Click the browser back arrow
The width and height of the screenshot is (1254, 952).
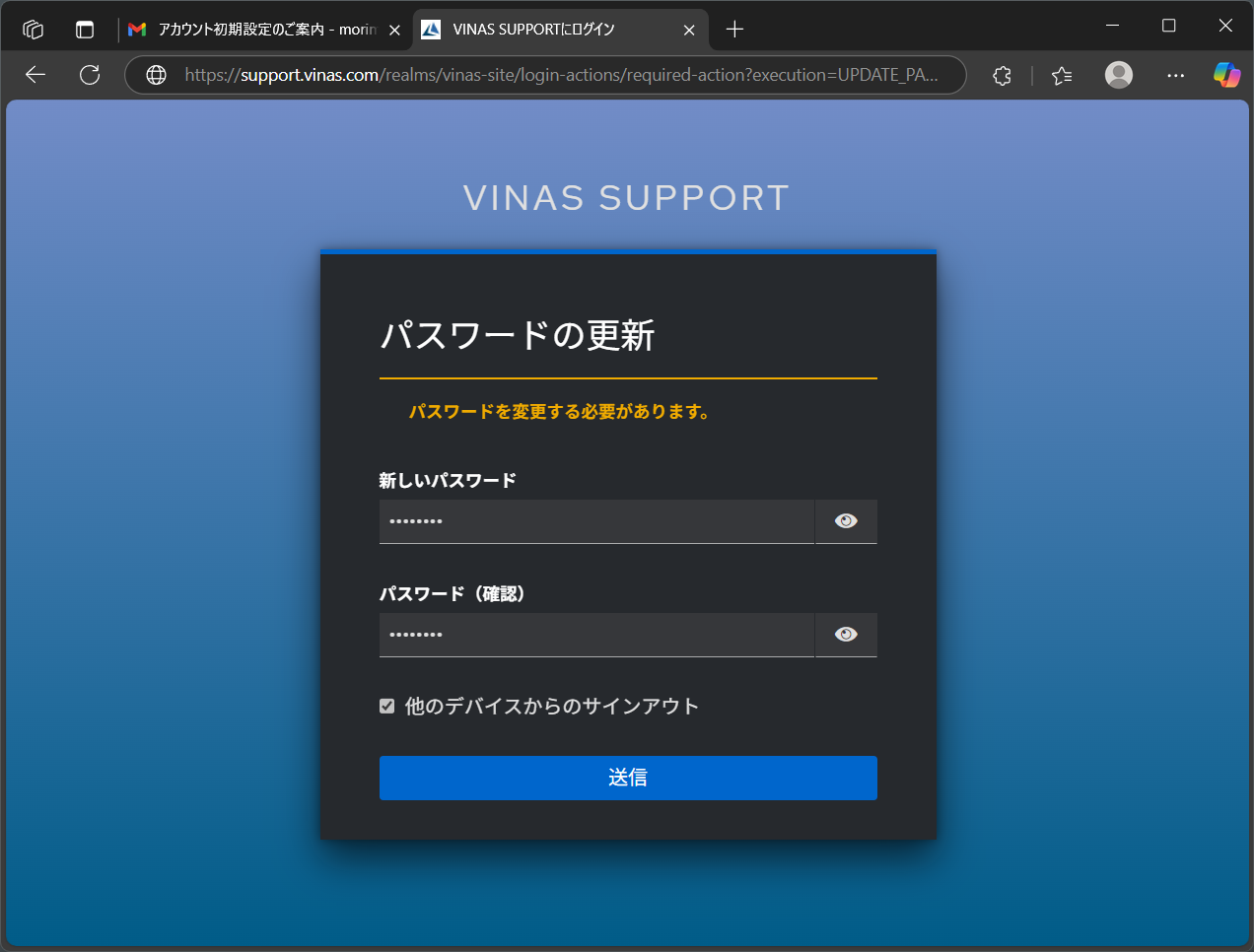[x=35, y=75]
